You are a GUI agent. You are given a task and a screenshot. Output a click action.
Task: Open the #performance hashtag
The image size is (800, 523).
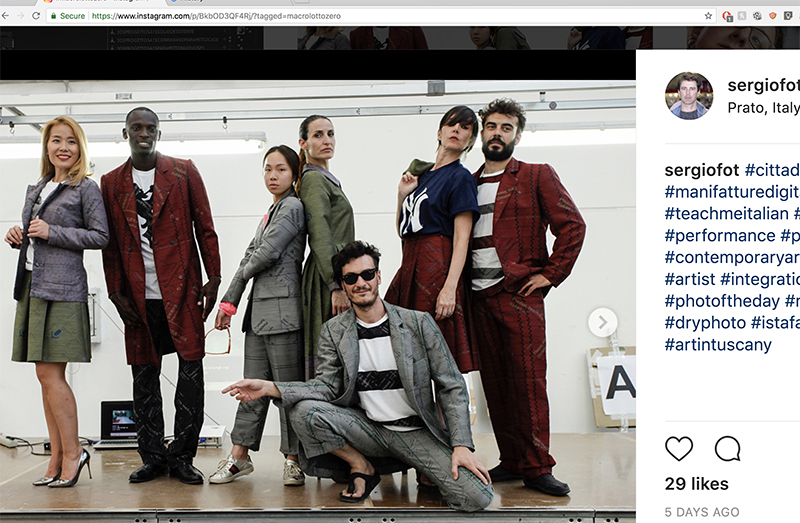[719, 235]
